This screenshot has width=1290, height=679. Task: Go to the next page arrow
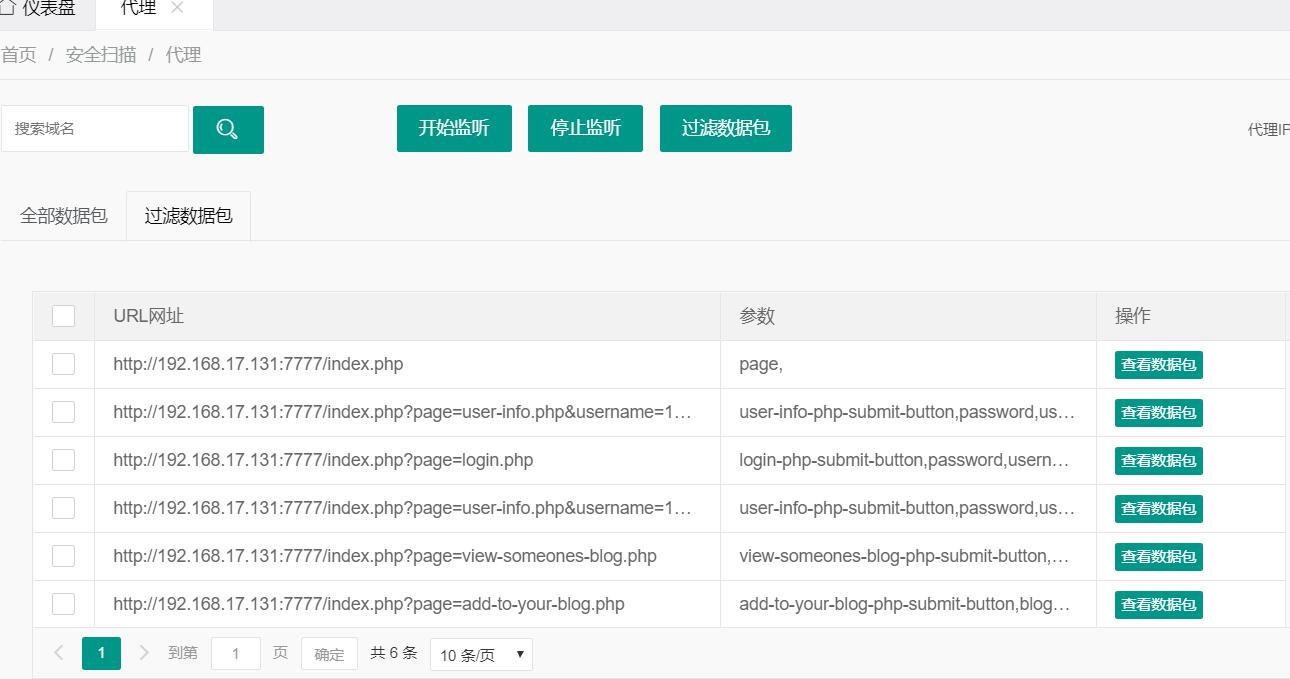coord(144,653)
